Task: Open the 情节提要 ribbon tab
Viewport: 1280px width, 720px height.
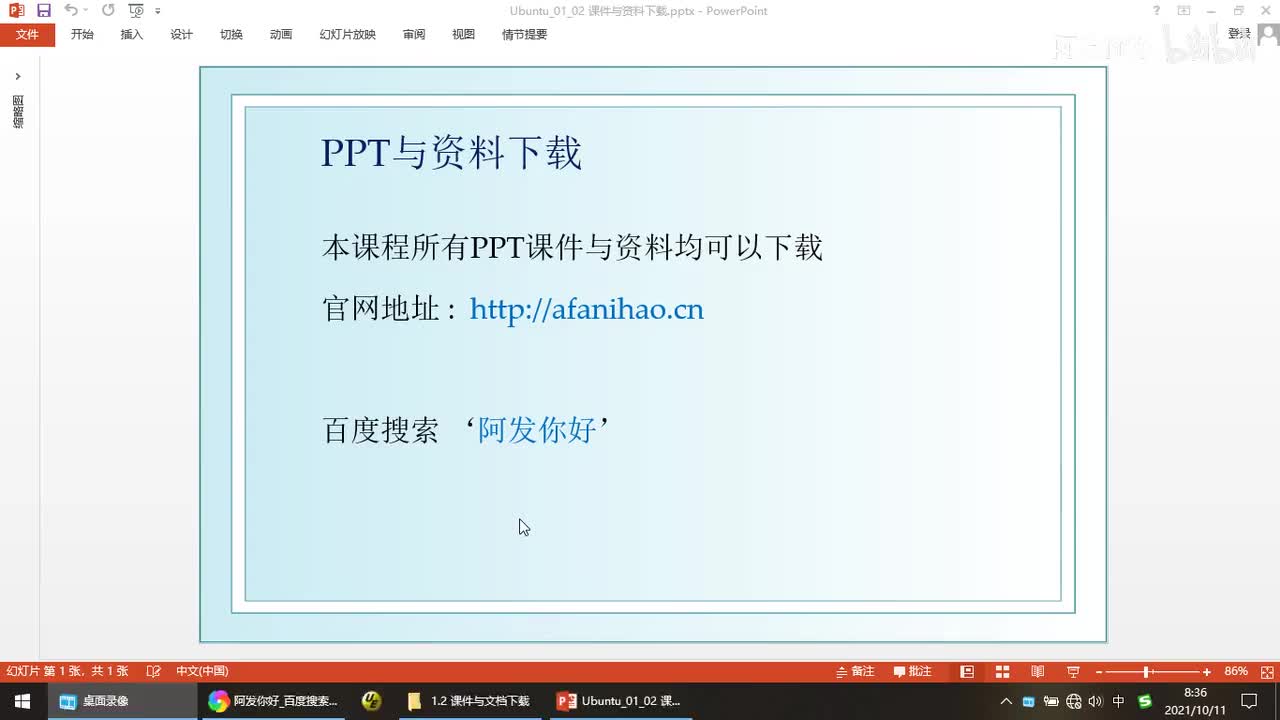Action: pos(524,34)
